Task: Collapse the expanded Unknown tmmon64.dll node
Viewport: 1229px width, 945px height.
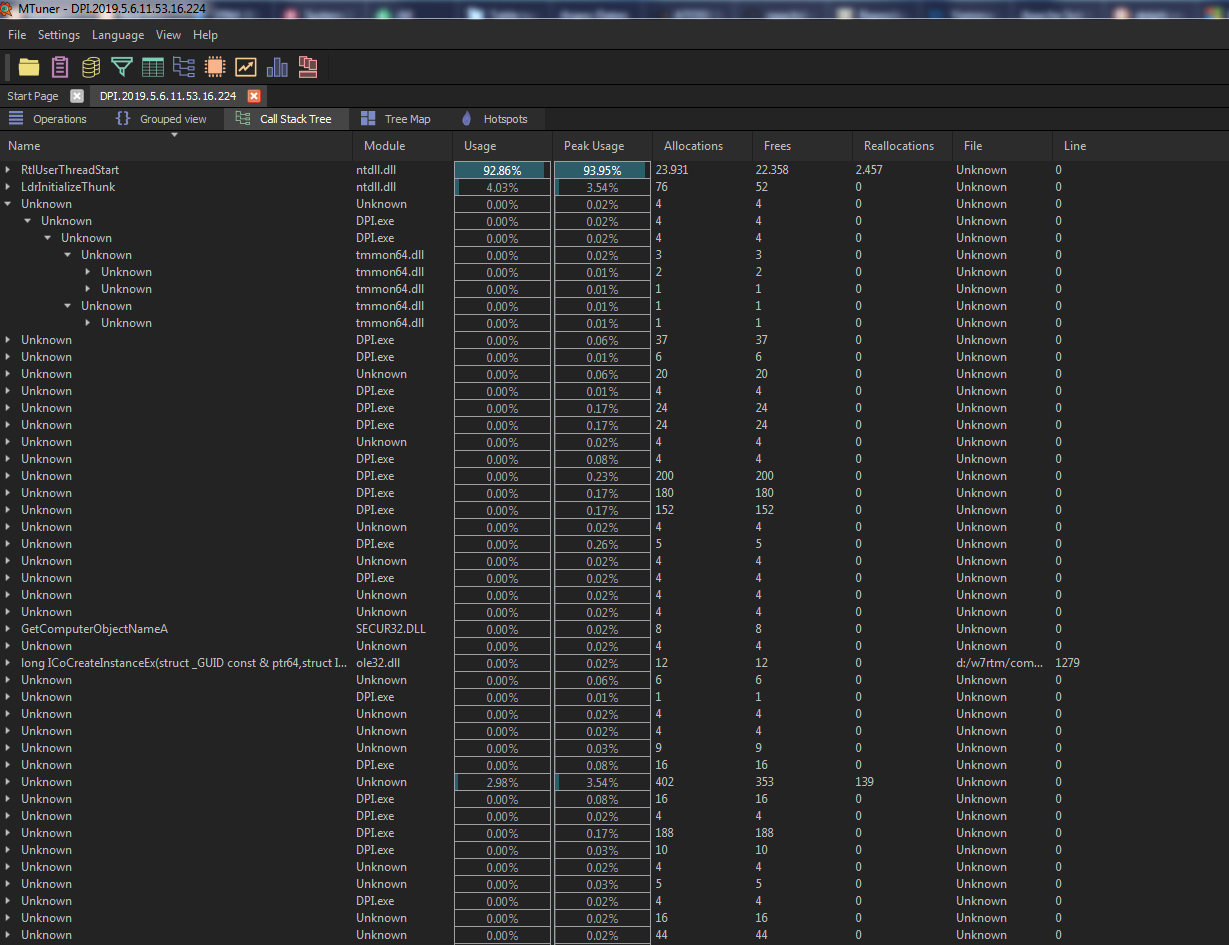Action: click(67, 254)
